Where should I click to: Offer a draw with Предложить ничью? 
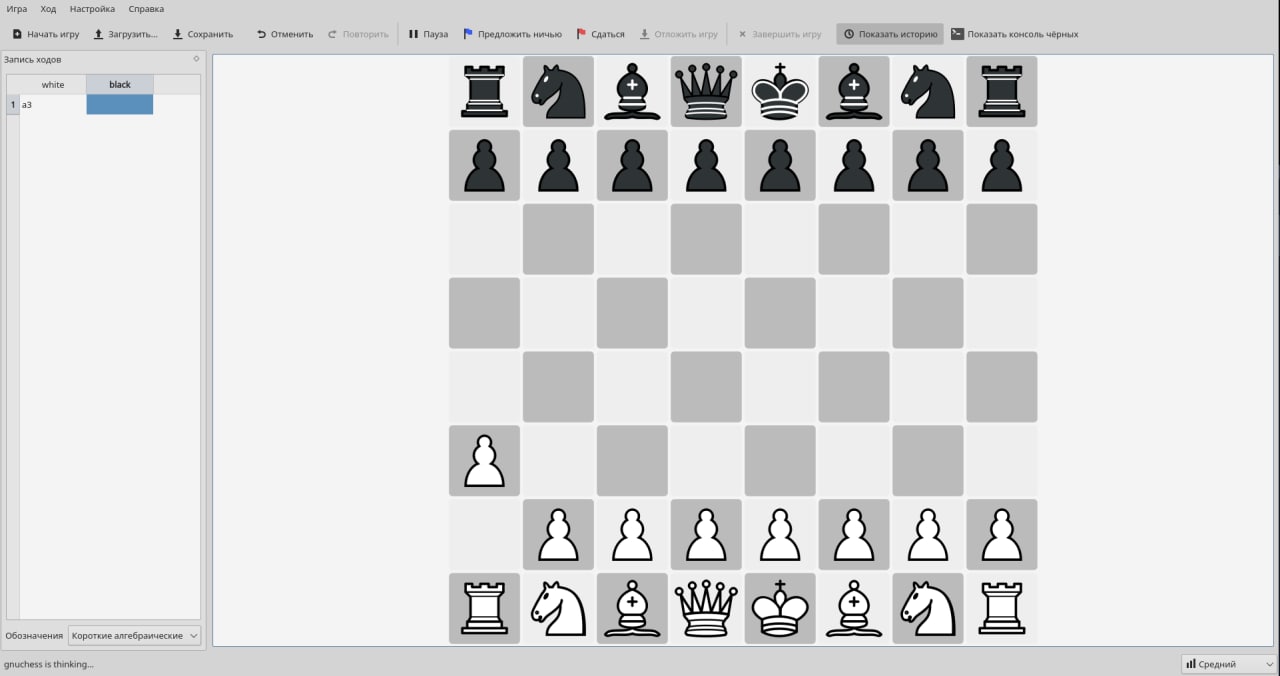pos(512,34)
